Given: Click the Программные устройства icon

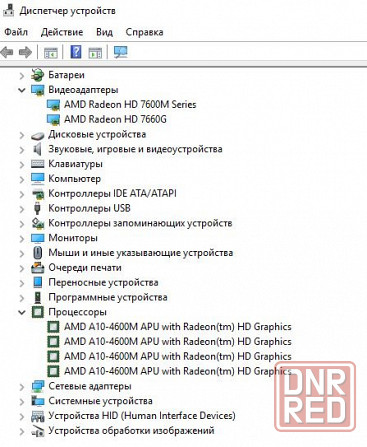Looking at the screenshot, I should click(37, 297).
